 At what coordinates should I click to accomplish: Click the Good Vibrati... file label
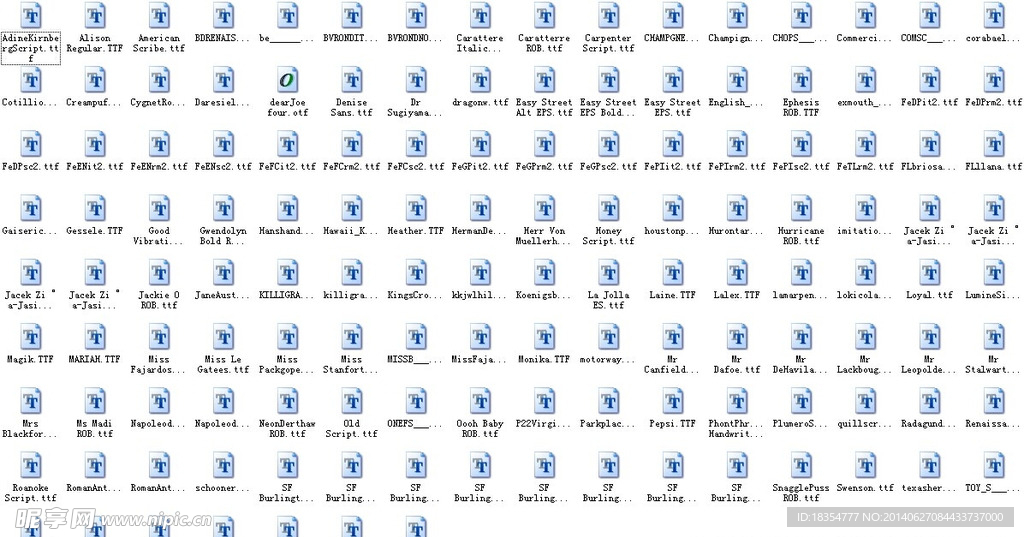tap(159, 236)
